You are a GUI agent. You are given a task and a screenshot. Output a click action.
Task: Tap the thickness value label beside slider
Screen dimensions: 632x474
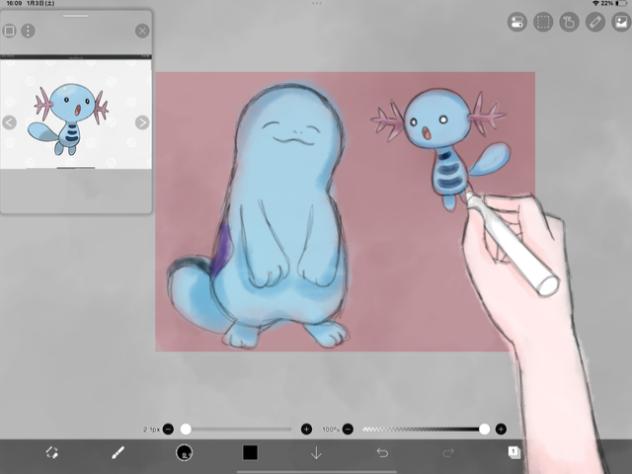point(151,430)
